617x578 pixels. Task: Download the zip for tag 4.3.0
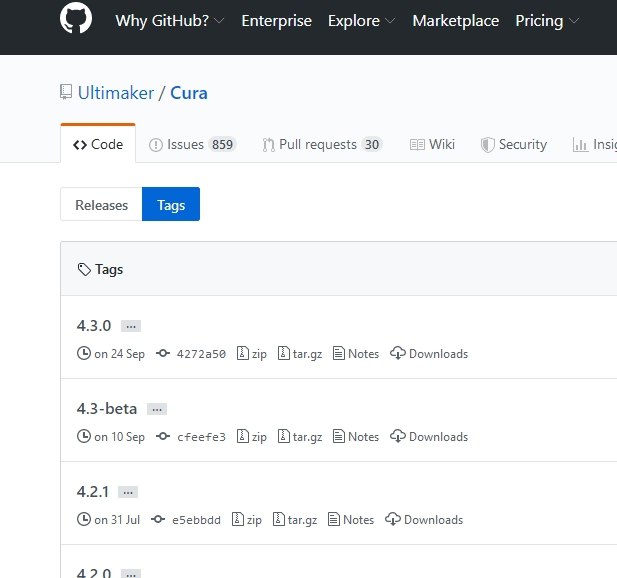pos(251,354)
